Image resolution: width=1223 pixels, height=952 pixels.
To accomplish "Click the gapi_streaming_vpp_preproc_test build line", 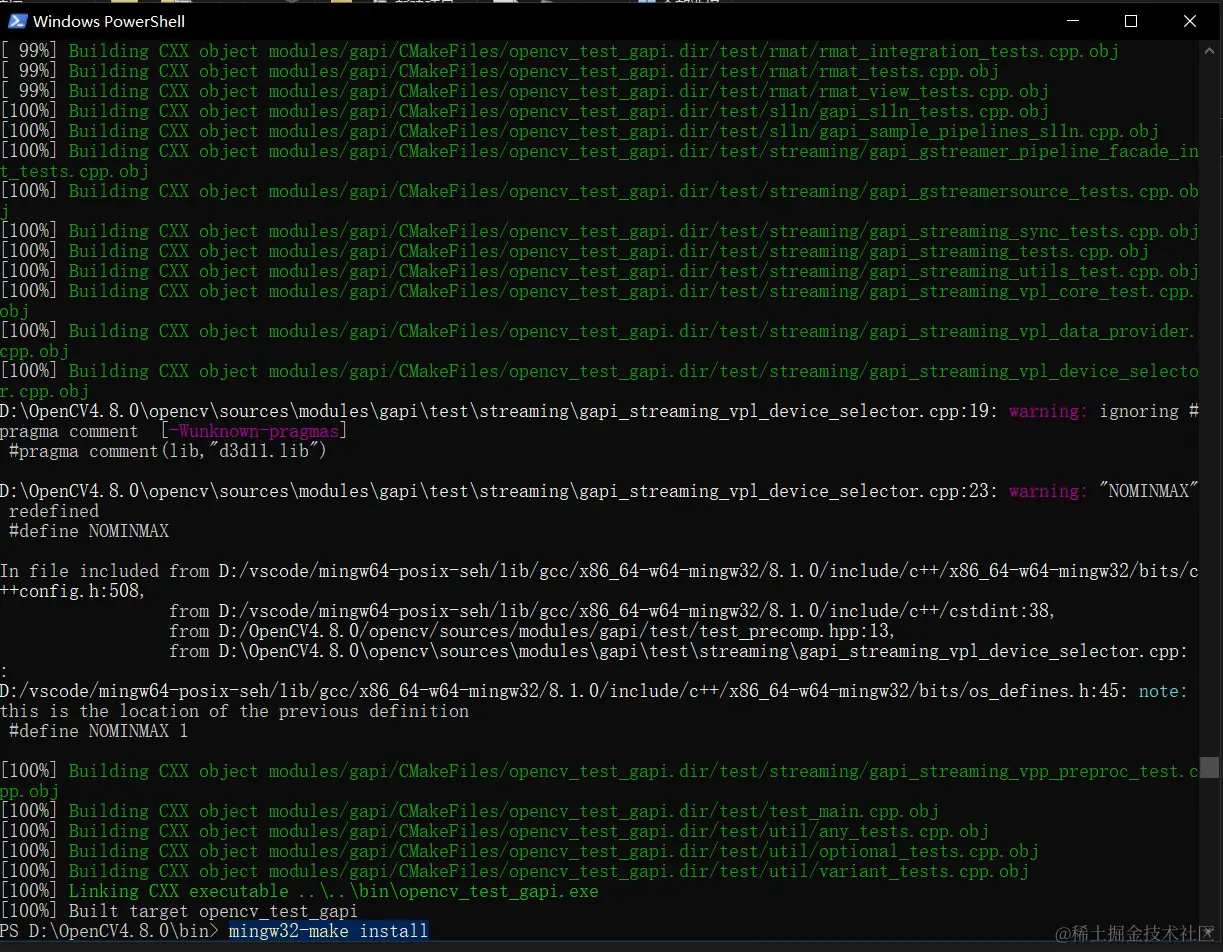I will click(x=599, y=781).
